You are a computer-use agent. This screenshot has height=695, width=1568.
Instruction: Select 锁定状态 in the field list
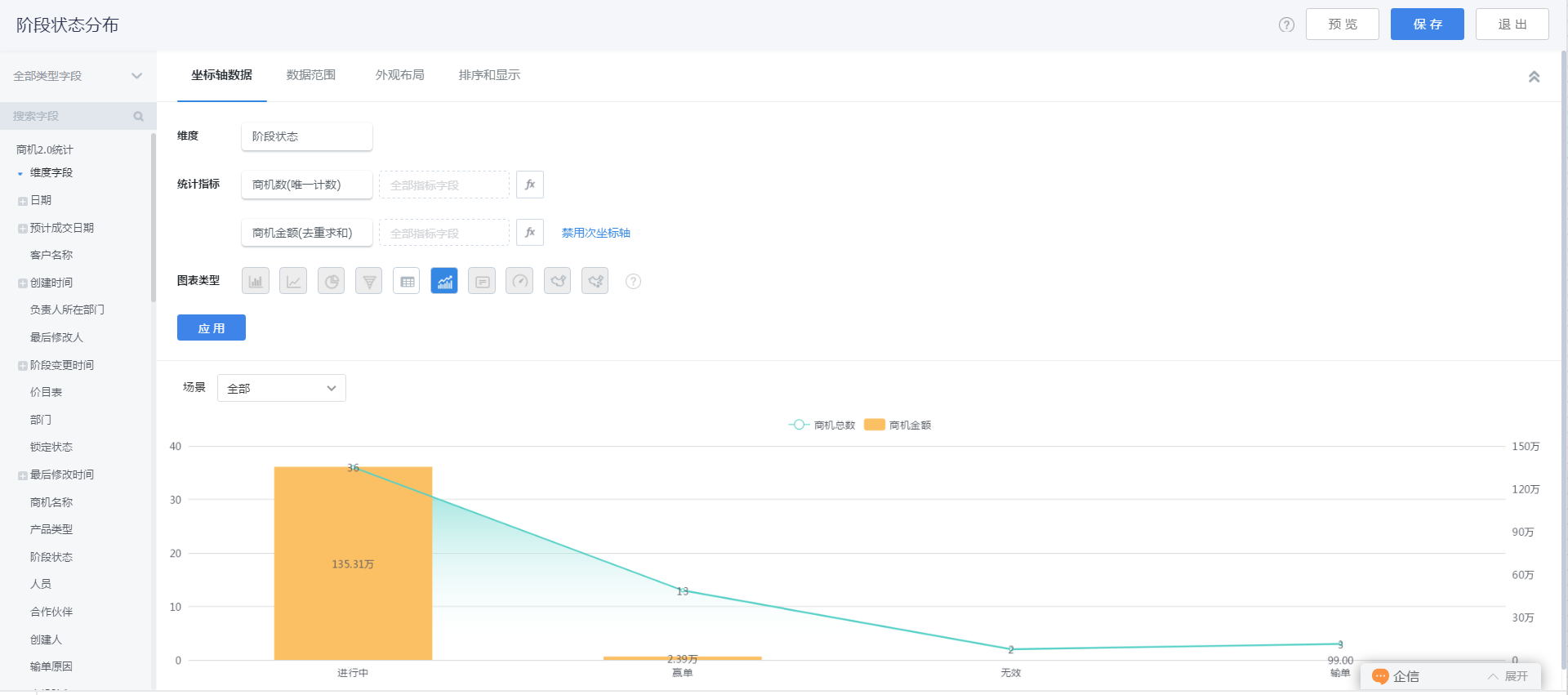pos(51,448)
